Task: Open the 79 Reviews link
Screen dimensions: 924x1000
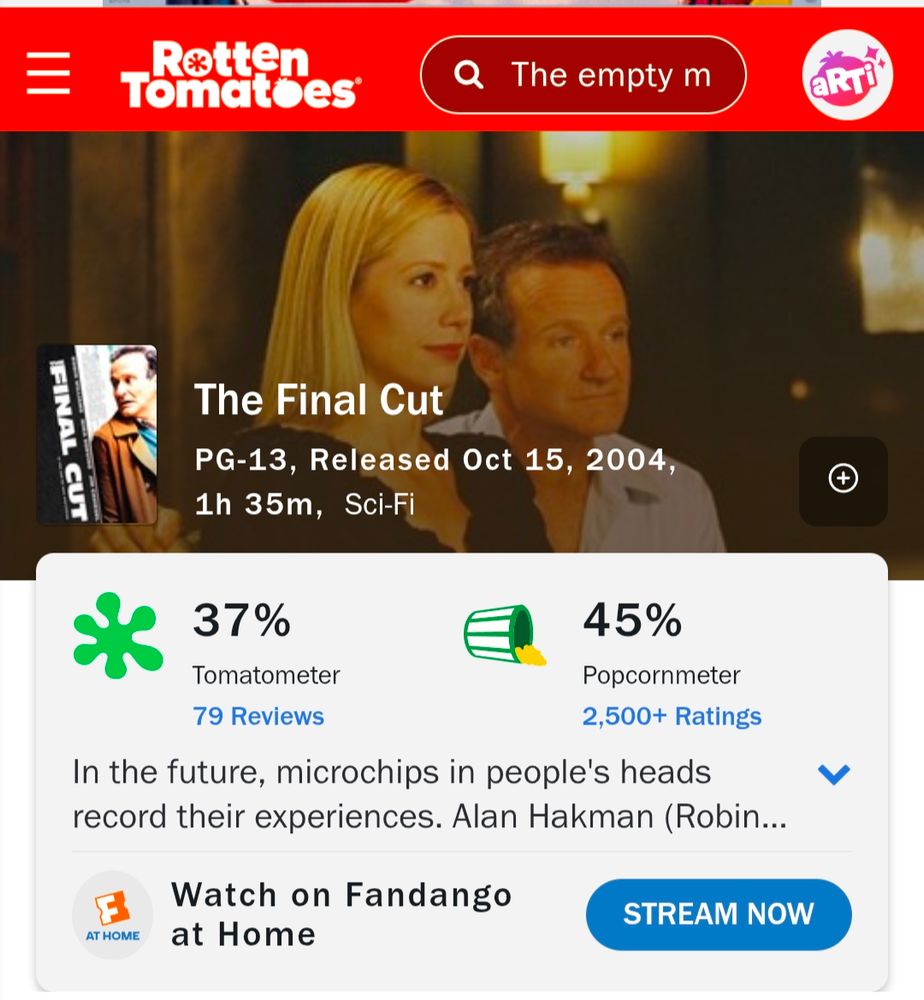Action: [x=258, y=716]
